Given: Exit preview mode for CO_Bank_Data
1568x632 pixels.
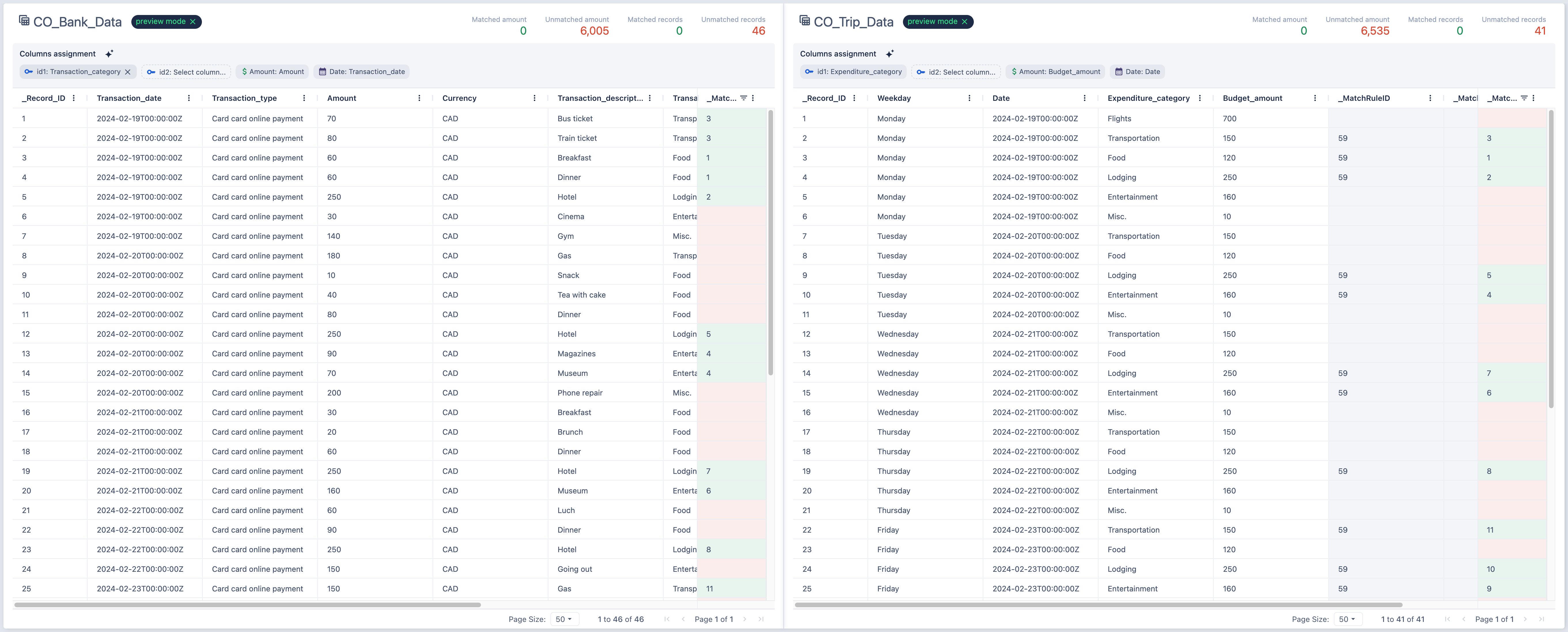Looking at the screenshot, I should point(193,22).
